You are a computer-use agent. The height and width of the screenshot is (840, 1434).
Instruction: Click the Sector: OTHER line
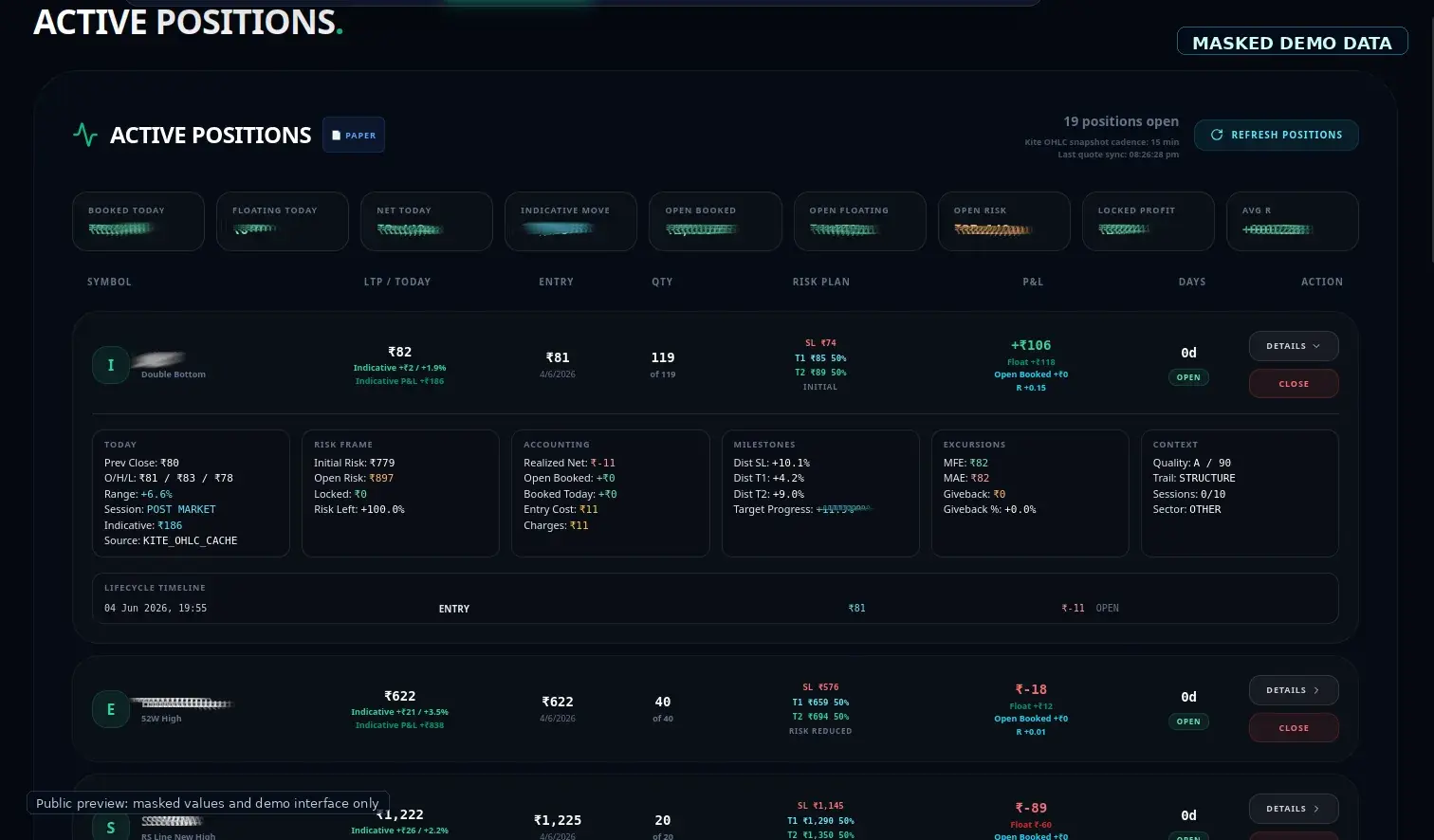point(1187,509)
